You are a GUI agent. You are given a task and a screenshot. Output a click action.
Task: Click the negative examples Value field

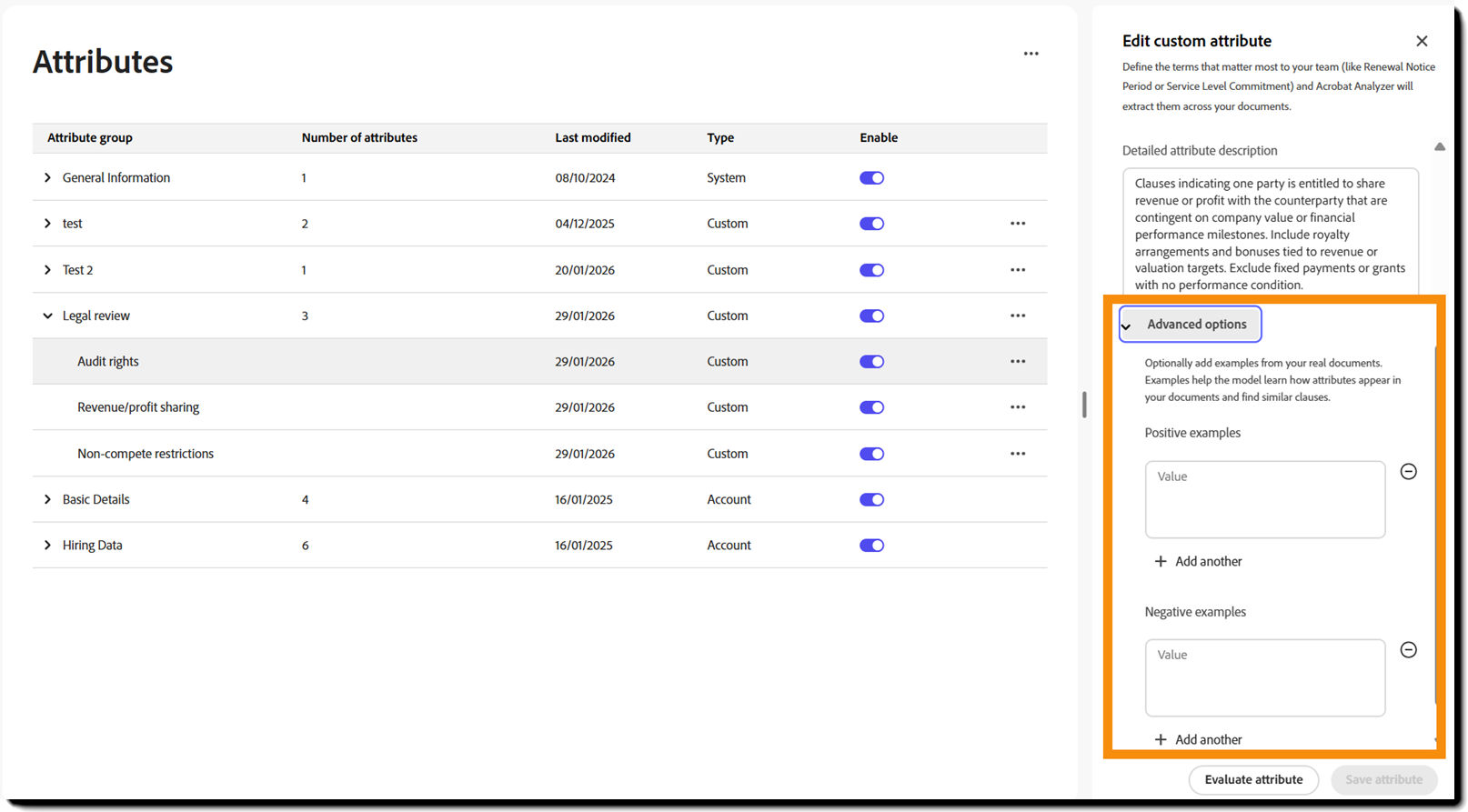tap(1264, 677)
